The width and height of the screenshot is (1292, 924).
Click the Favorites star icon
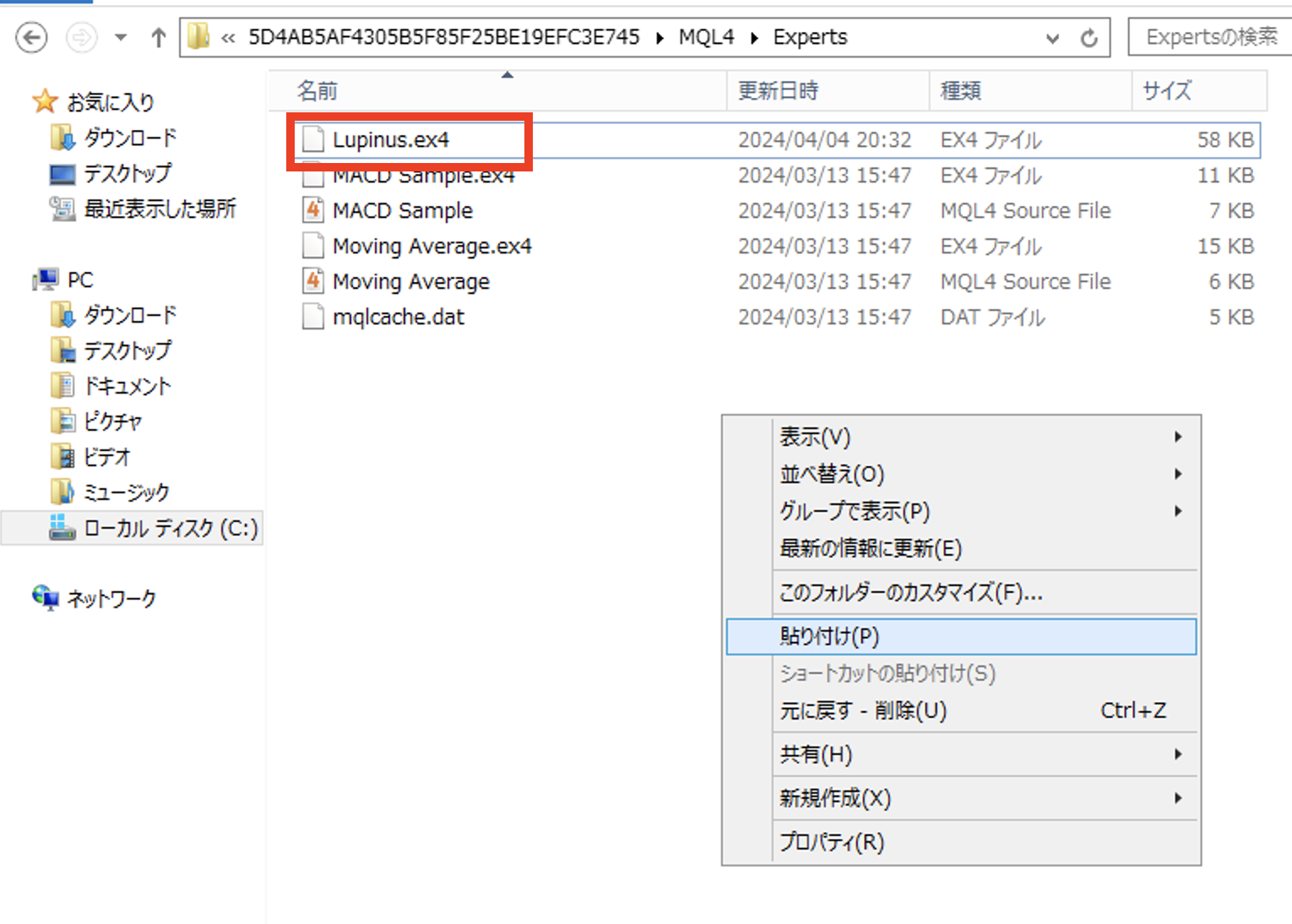click(x=45, y=102)
